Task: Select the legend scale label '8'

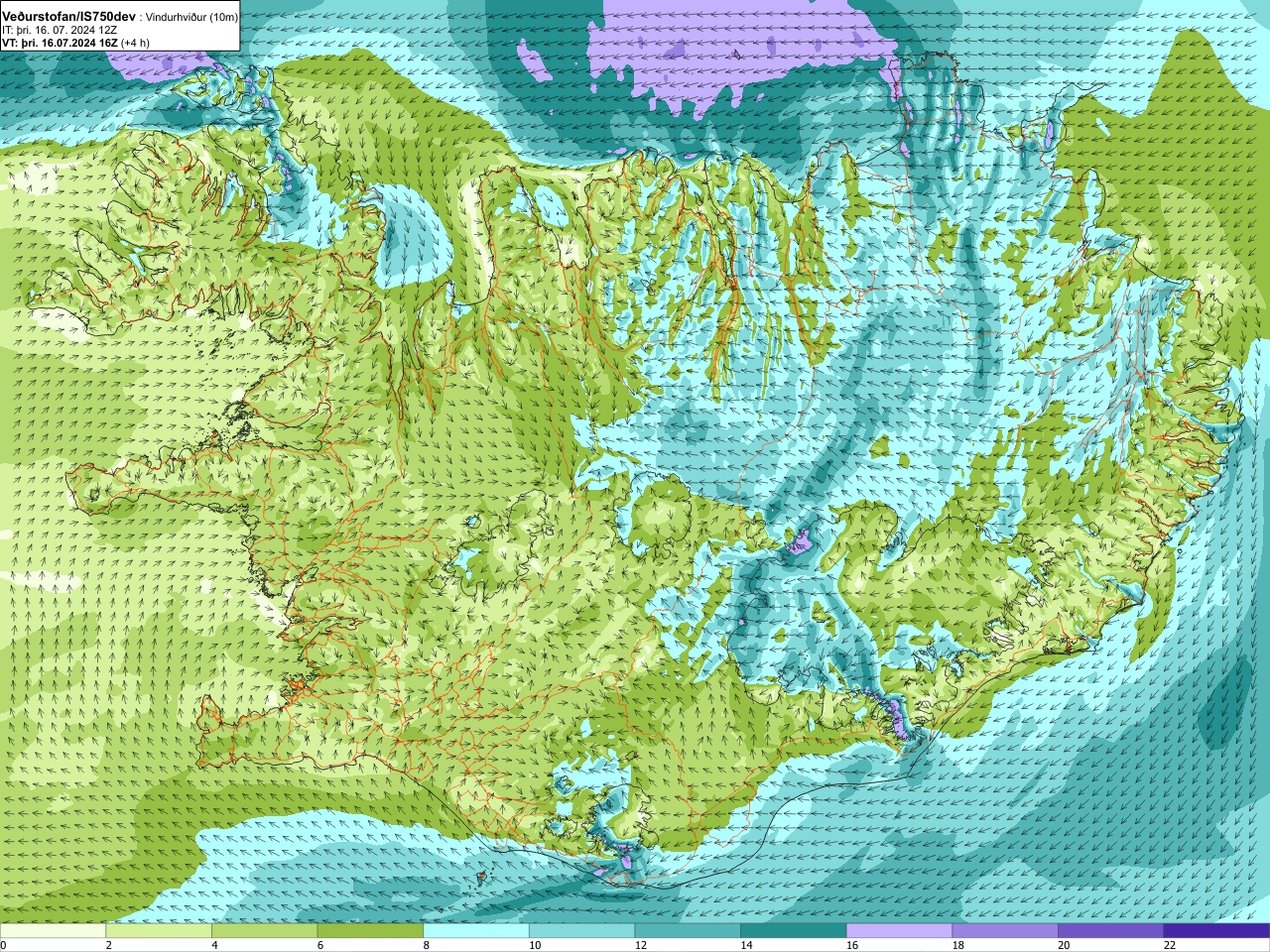Action: coord(426,945)
